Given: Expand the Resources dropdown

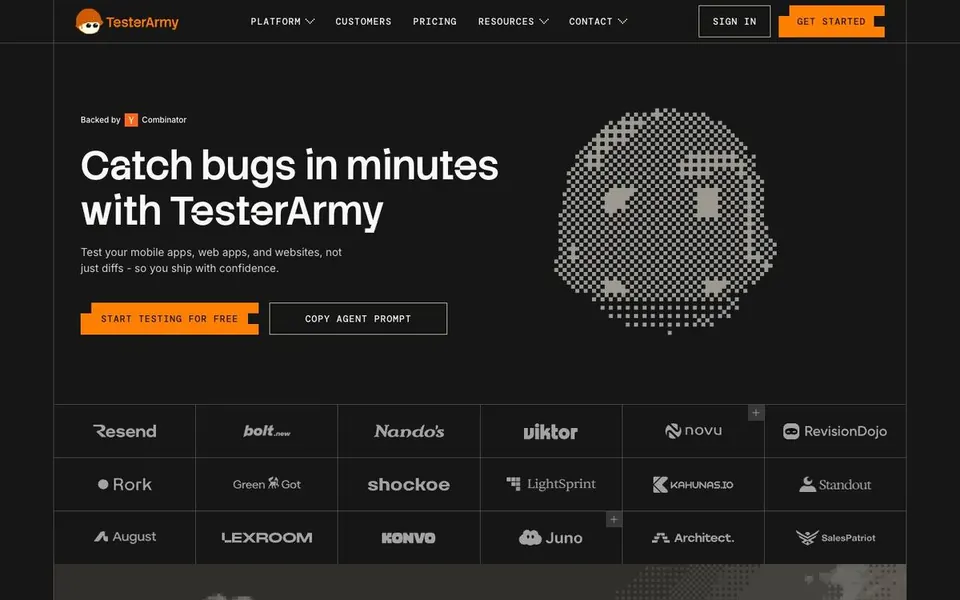Looking at the screenshot, I should pos(513,21).
